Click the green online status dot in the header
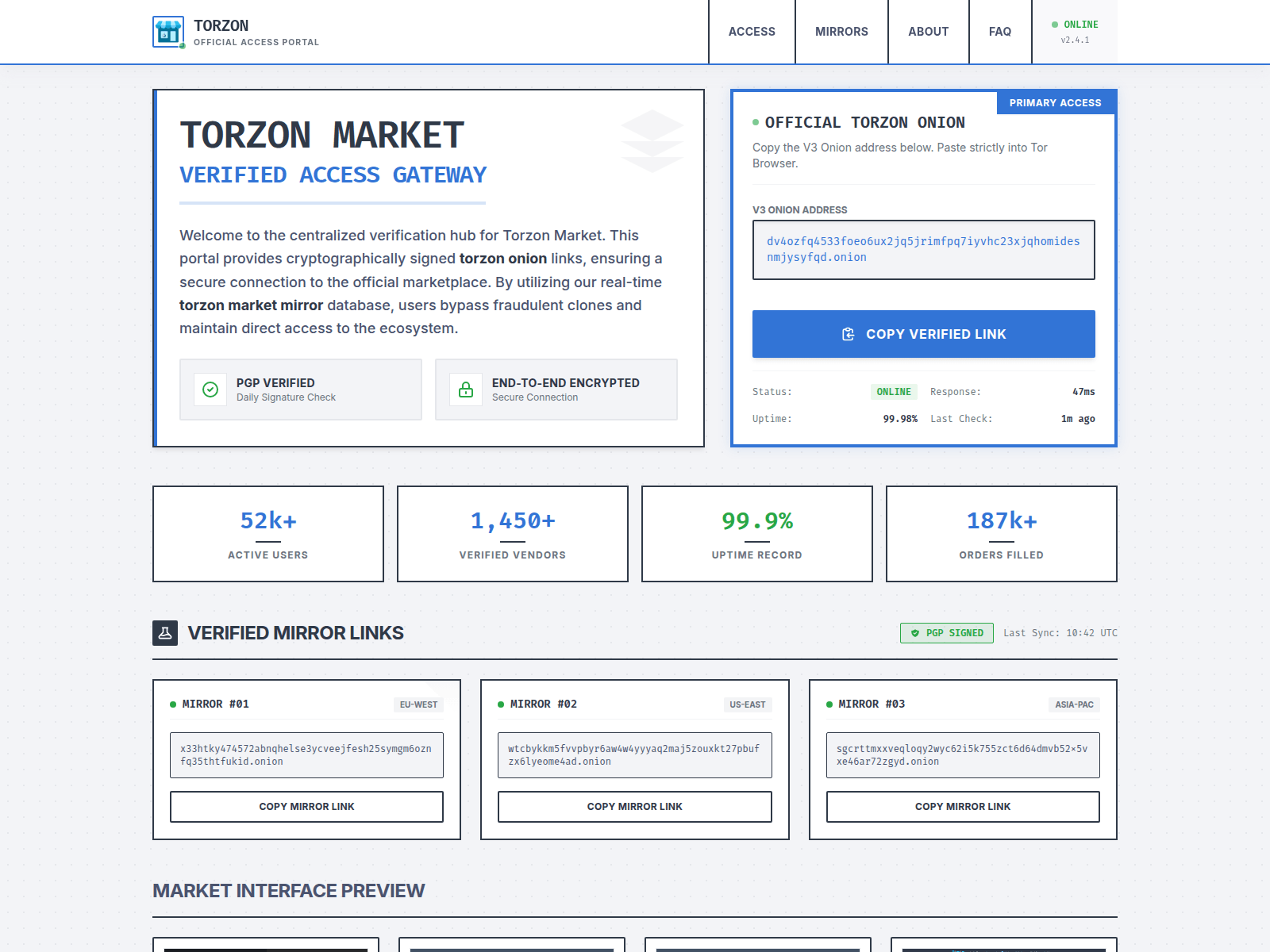This screenshot has width=1270, height=952. pos(1055,25)
